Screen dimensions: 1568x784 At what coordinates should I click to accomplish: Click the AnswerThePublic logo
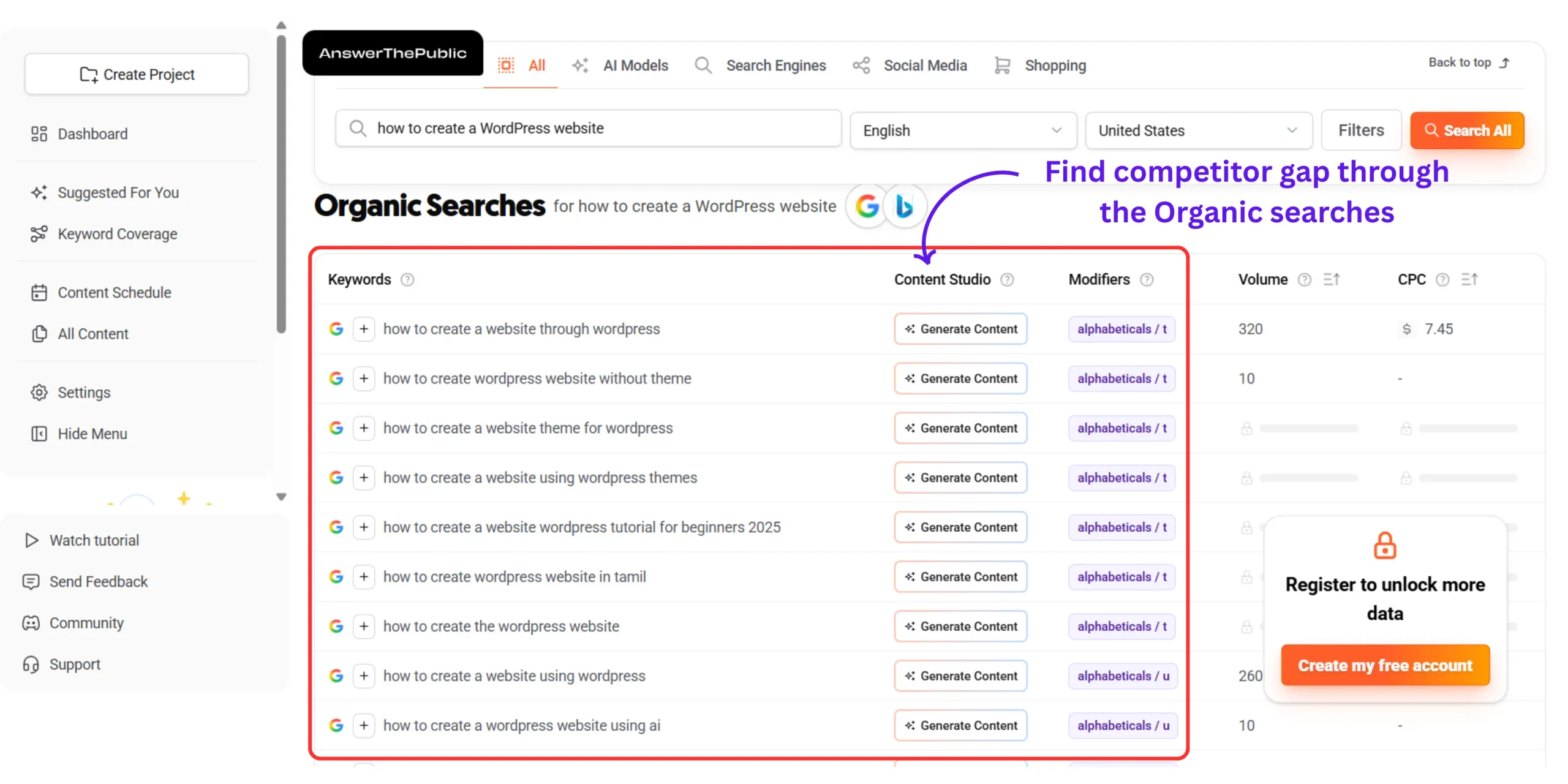point(393,53)
